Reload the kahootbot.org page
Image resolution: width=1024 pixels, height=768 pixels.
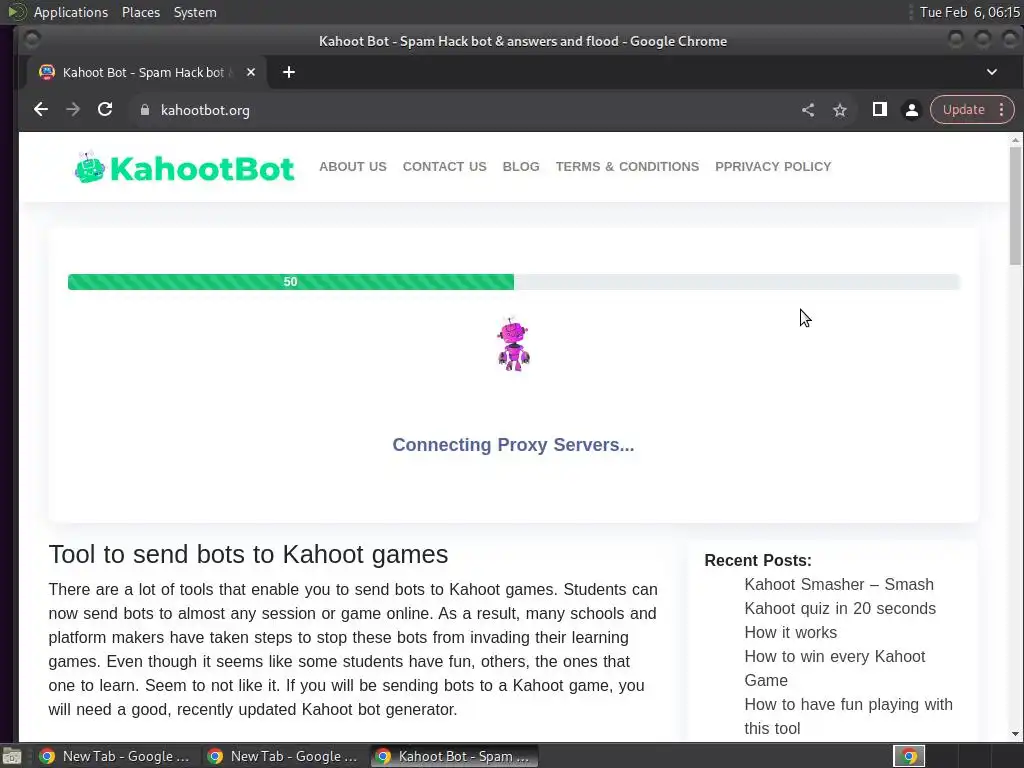[105, 110]
